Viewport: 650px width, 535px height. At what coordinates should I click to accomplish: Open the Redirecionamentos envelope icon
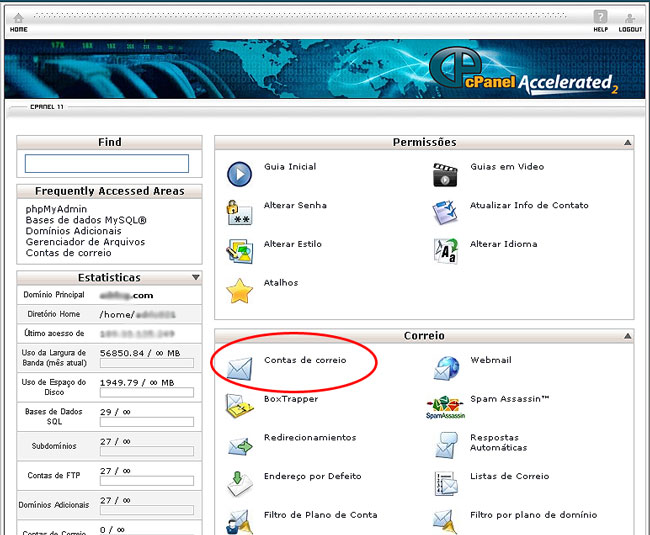pos(240,444)
